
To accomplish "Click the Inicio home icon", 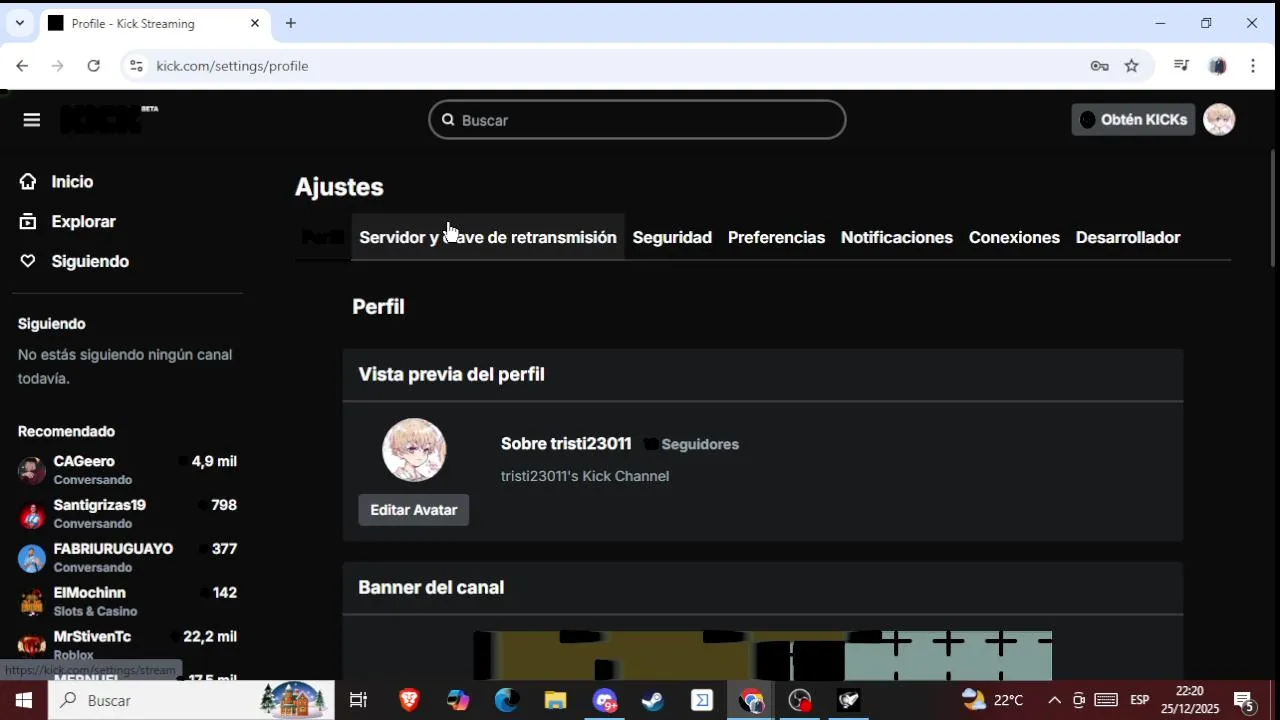I will point(28,182).
